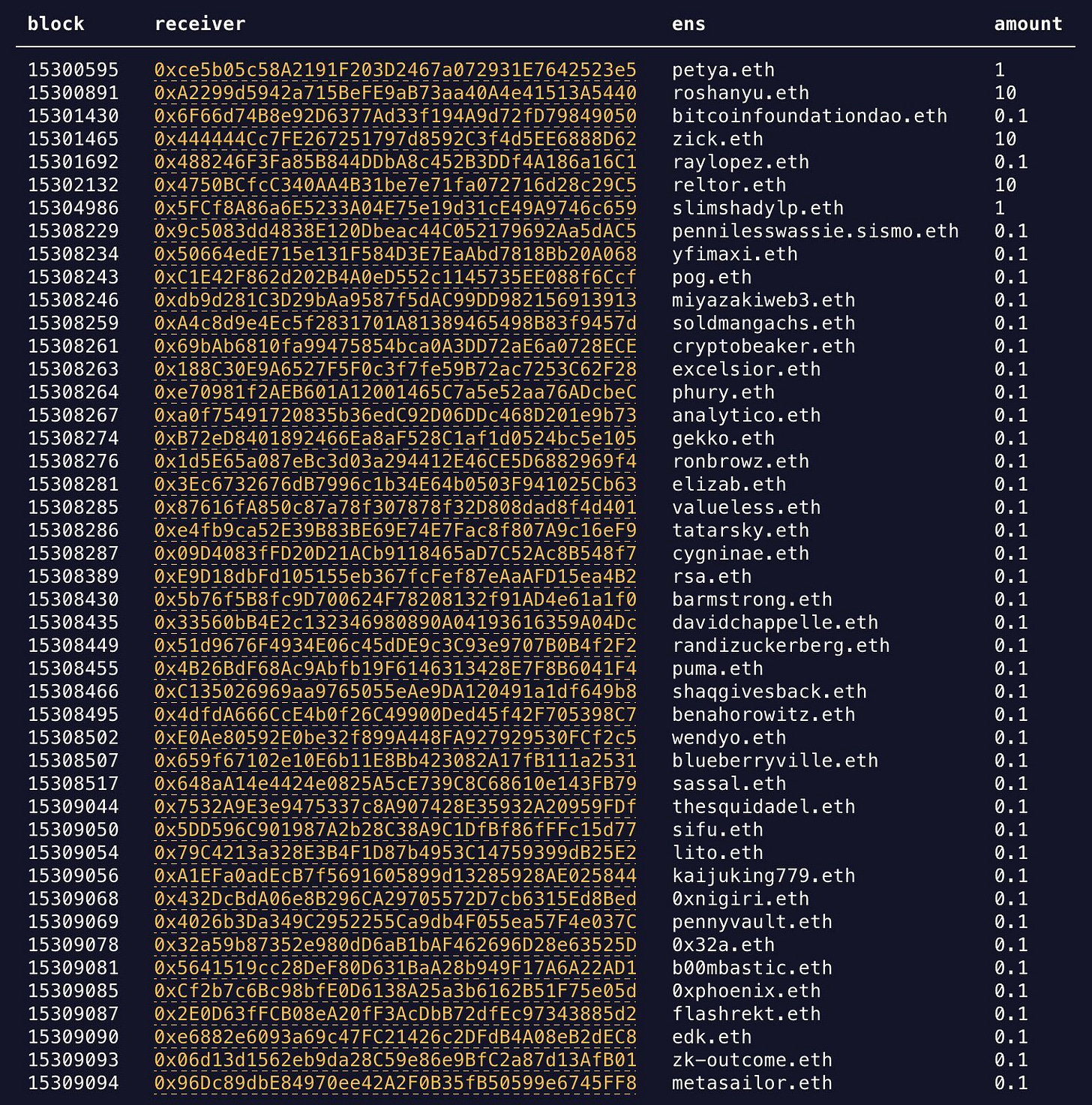Open receiver address link for roshanyu.eth
Screen dimensions: 1092x1105
point(395,93)
